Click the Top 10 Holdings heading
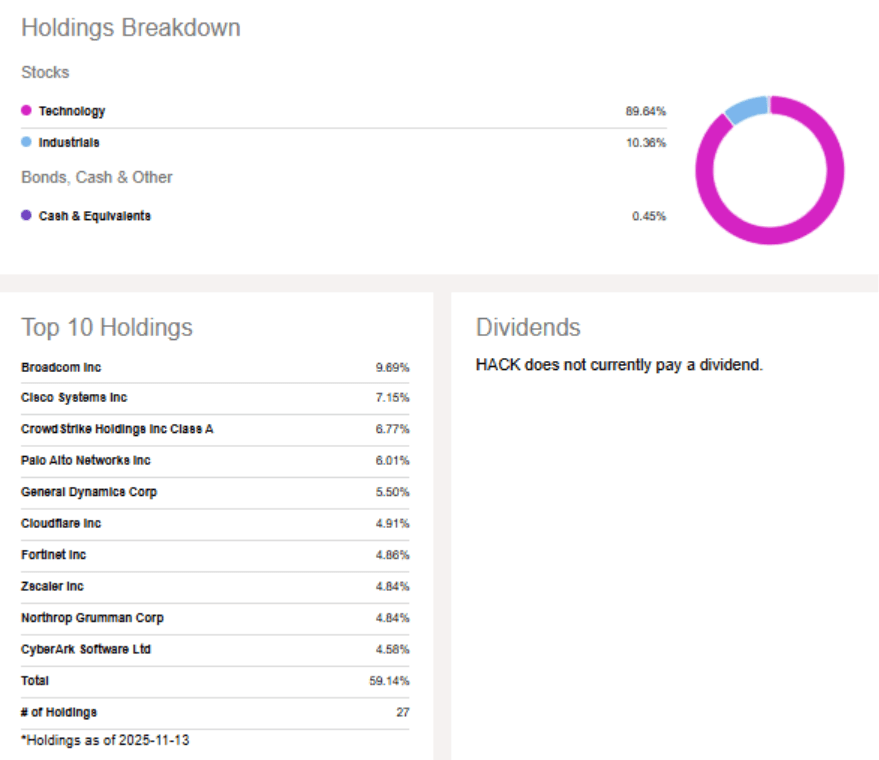 [107, 327]
